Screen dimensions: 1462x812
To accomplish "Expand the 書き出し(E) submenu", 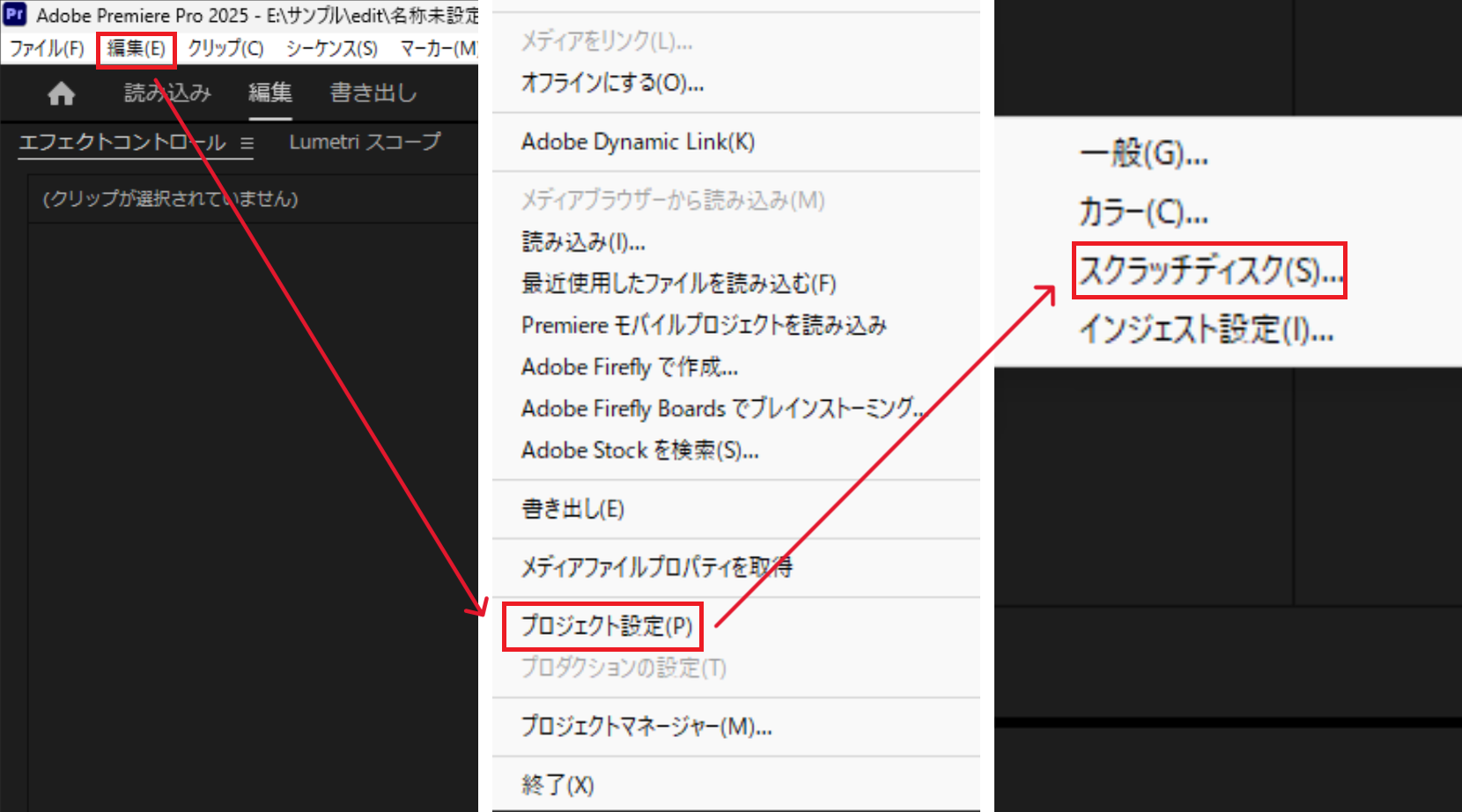I will [x=572, y=509].
